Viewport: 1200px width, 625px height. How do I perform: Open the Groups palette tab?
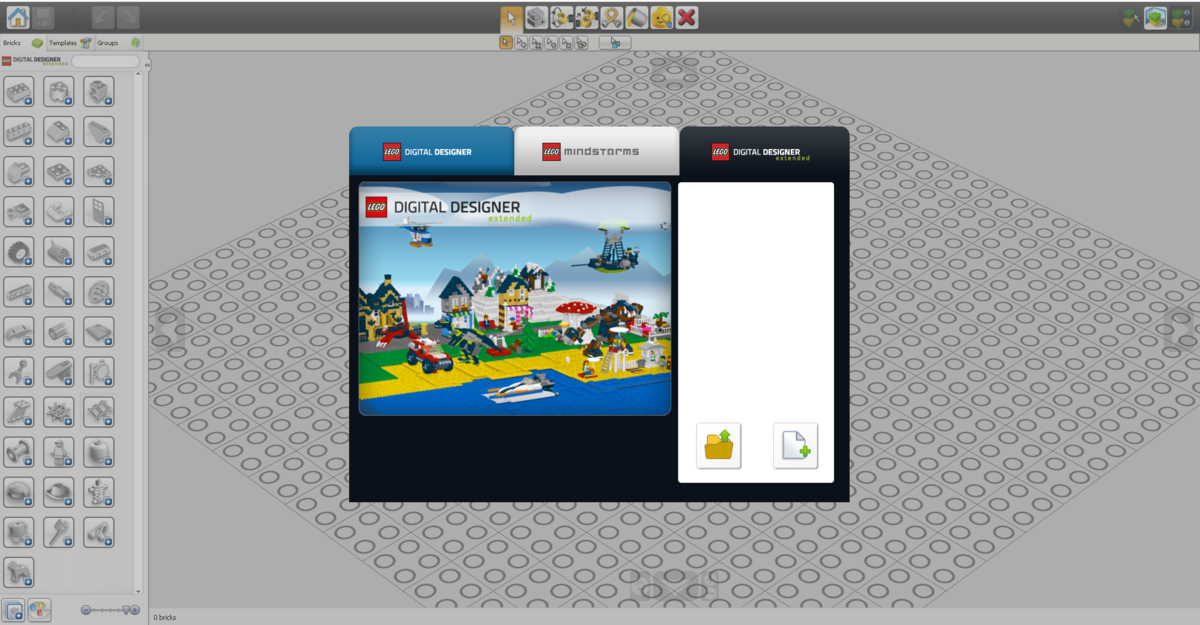click(x=118, y=43)
